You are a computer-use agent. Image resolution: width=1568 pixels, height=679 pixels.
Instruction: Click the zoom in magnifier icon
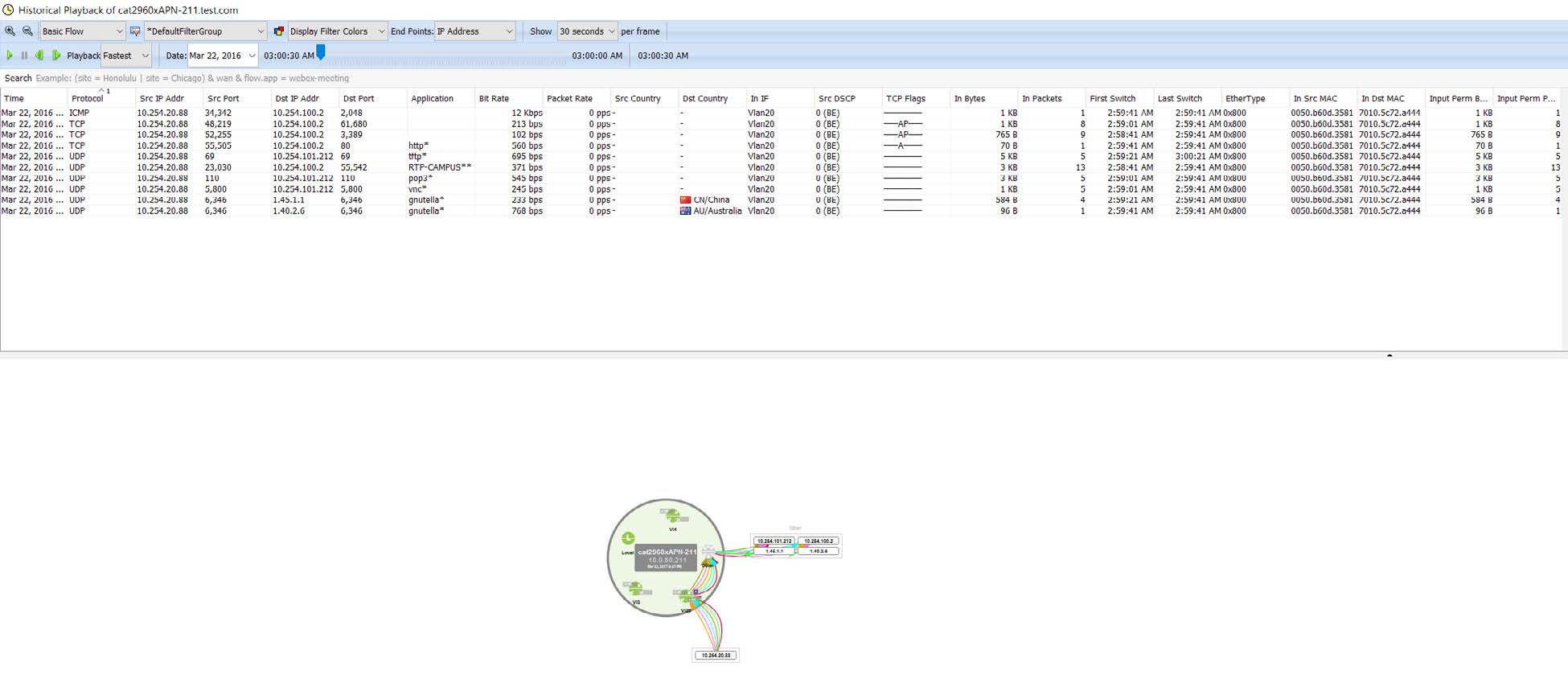tap(10, 31)
